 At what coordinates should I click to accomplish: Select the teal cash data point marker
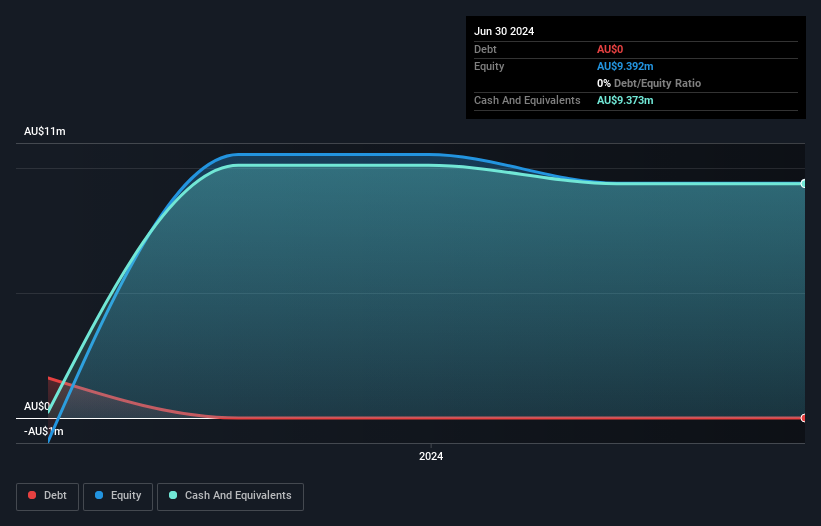point(804,184)
